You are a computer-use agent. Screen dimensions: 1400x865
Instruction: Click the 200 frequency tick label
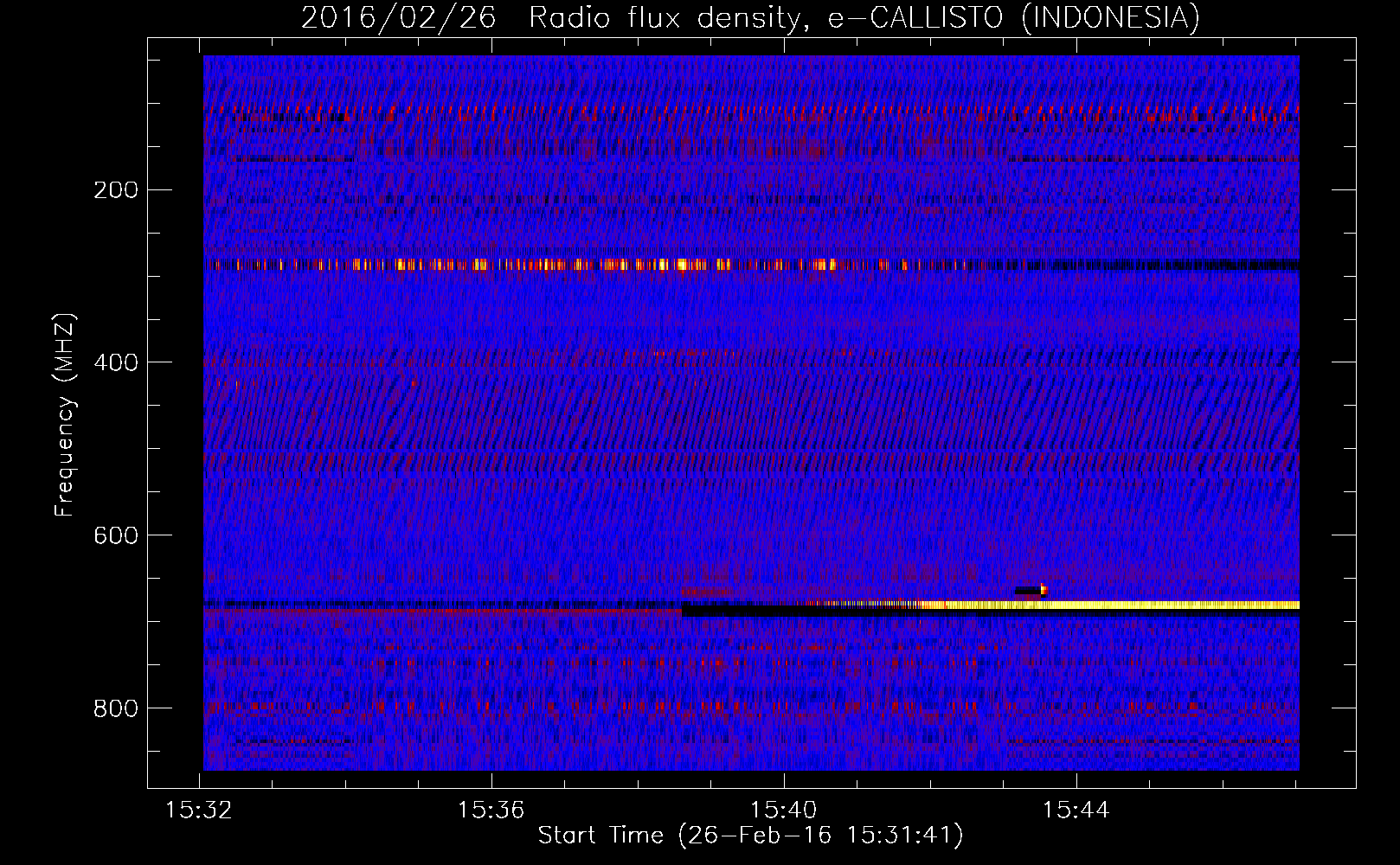click(116, 189)
